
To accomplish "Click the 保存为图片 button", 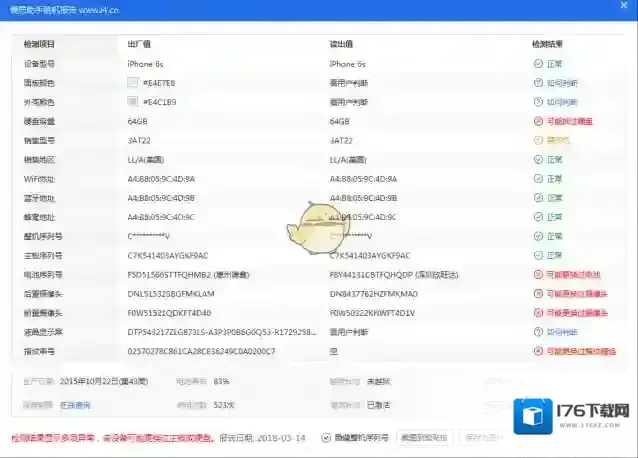I will pos(484,438).
